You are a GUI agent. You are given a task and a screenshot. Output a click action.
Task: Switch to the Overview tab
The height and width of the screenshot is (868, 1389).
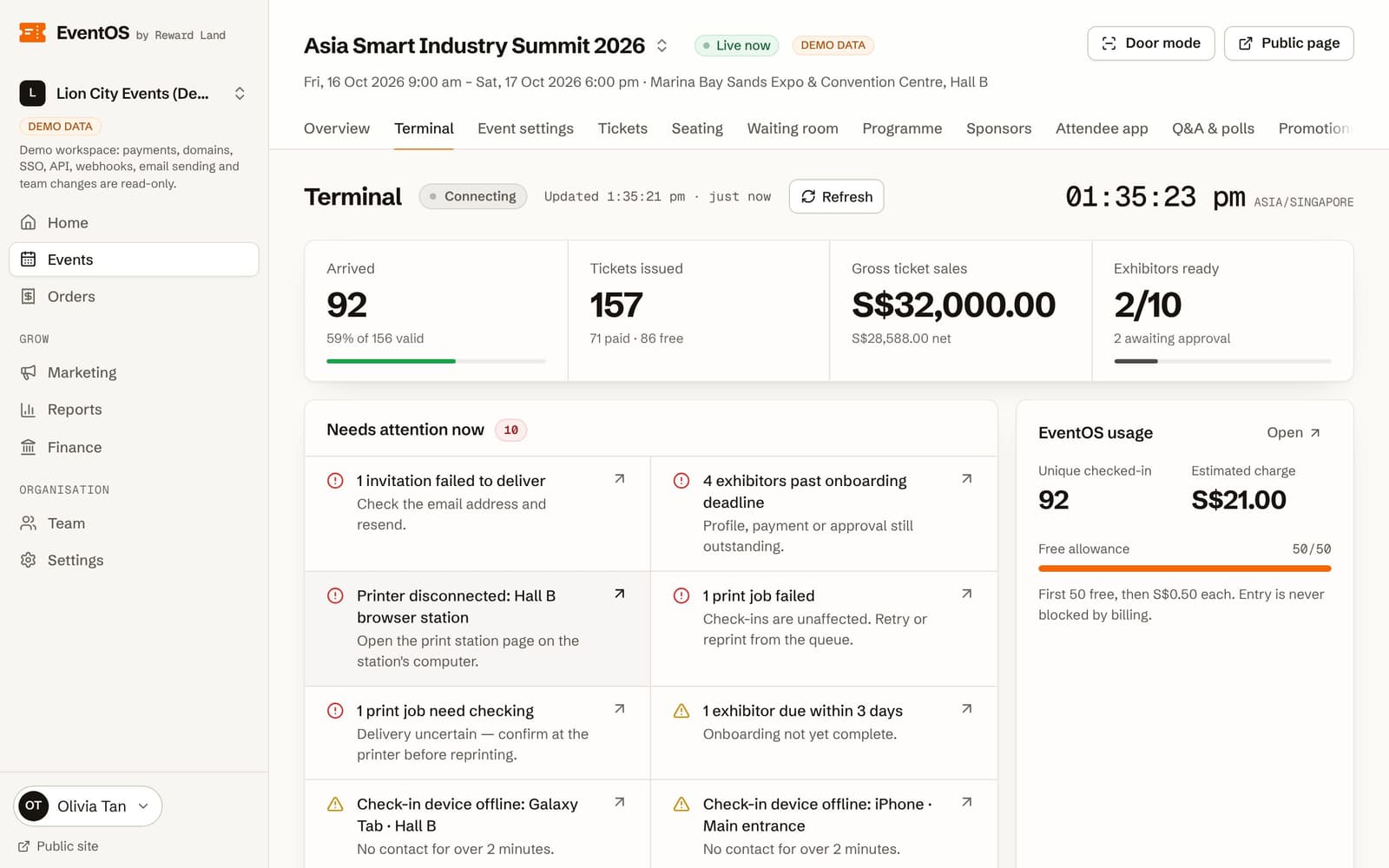(337, 128)
